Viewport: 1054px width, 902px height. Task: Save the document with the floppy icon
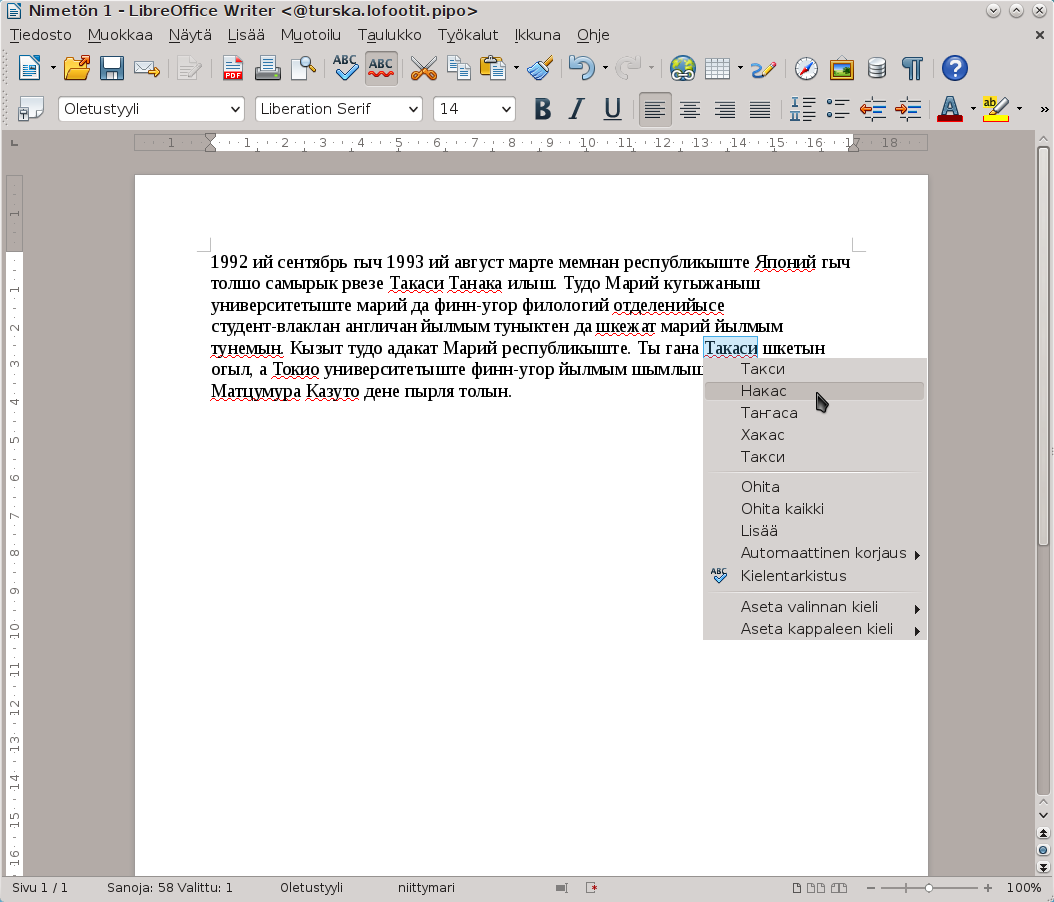pyautogui.click(x=112, y=69)
